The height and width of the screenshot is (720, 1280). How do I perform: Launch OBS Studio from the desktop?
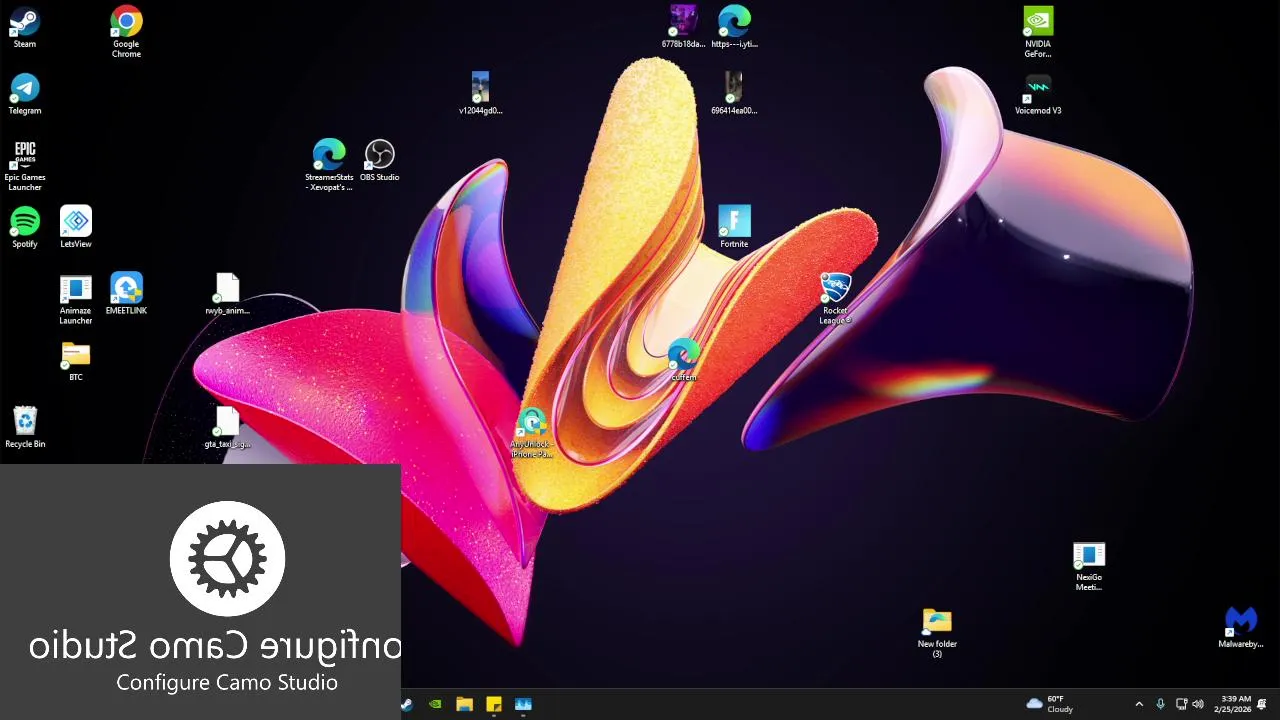tap(379, 161)
